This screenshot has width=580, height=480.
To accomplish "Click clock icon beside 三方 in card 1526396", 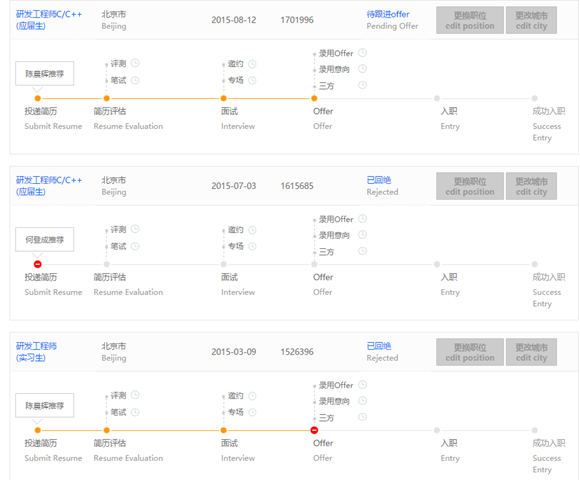I will click(362, 417).
